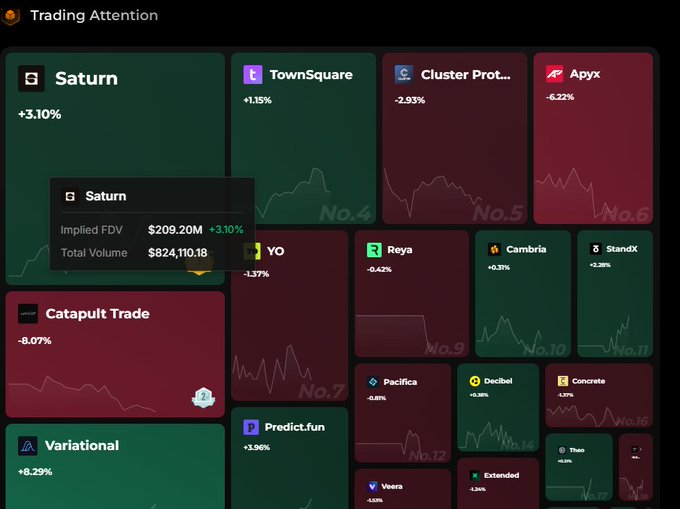
Task: Select the "Concrete" tile name
Action: (588, 381)
